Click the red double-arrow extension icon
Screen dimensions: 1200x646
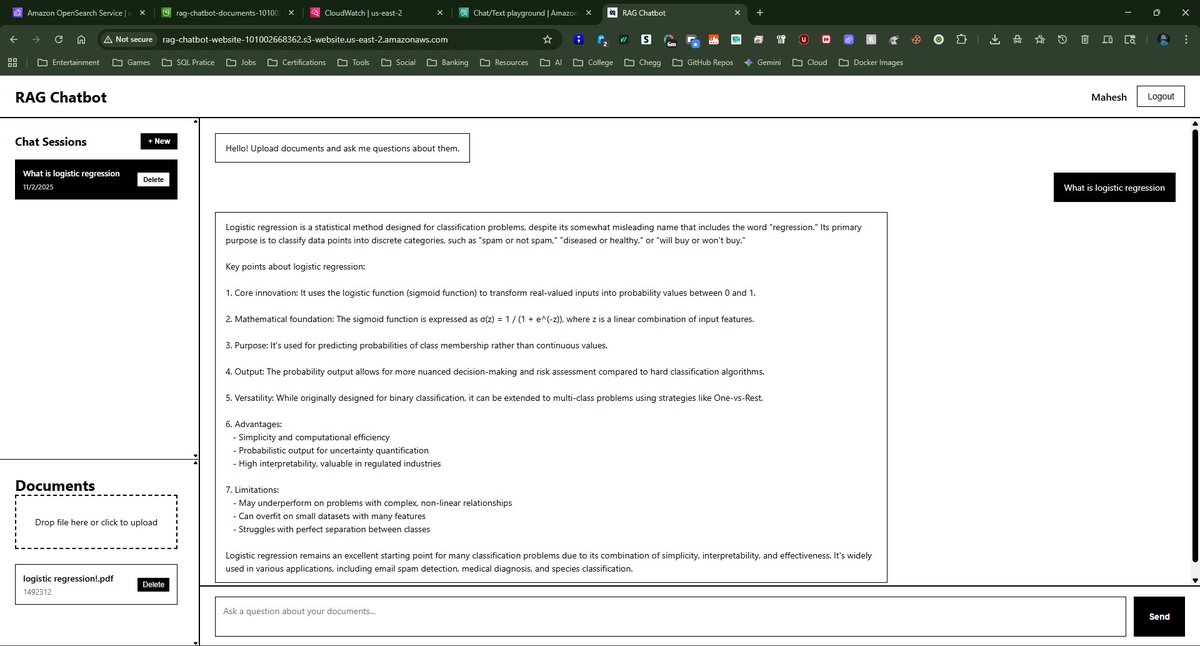(x=826, y=39)
